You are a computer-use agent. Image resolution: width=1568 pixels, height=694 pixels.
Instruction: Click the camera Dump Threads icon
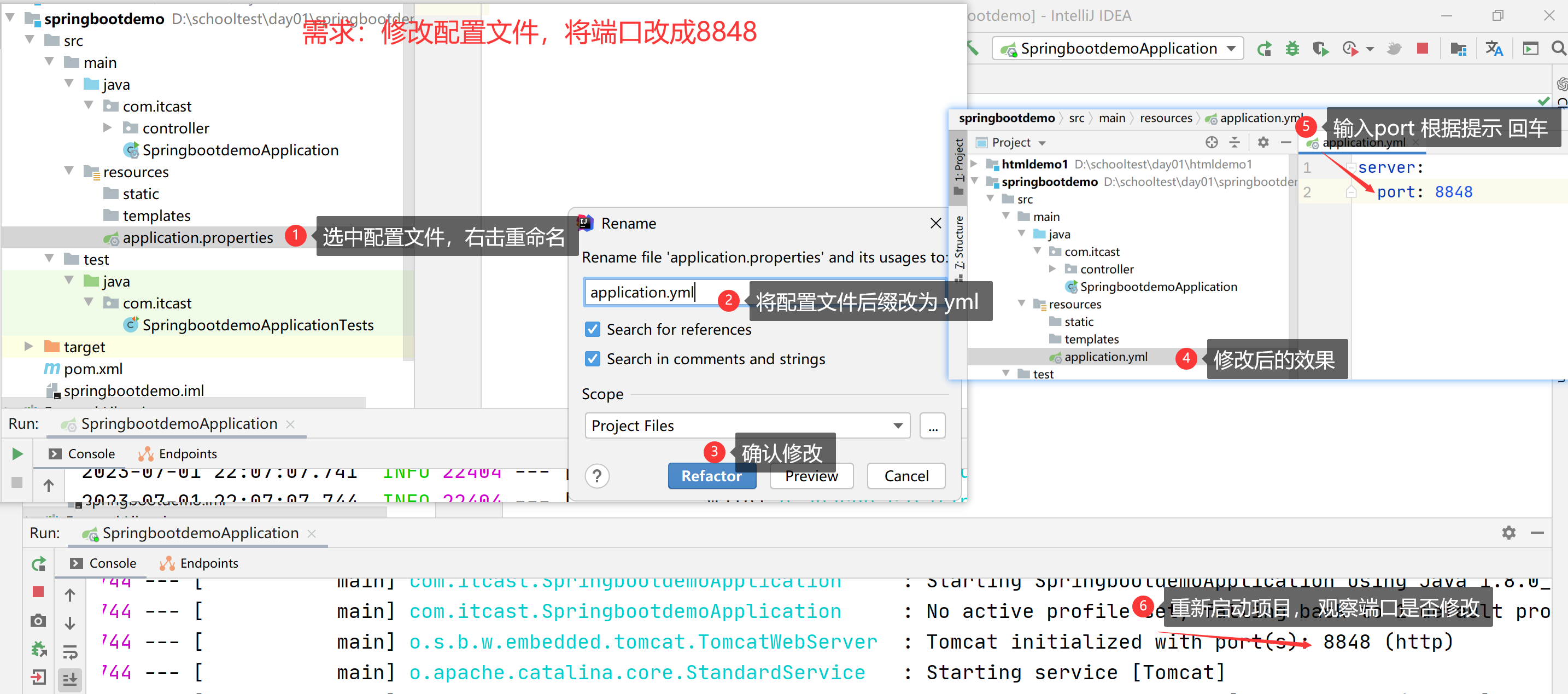(x=38, y=620)
